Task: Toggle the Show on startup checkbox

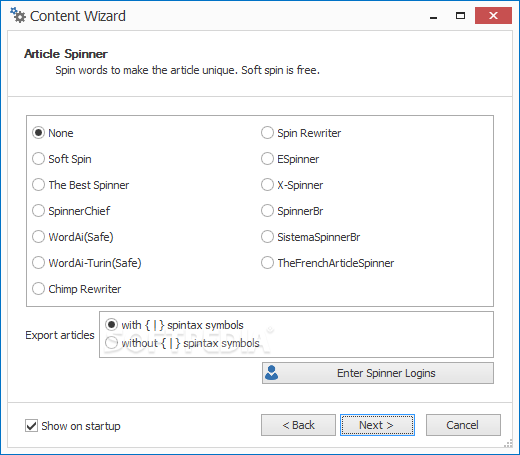Action: tap(31, 426)
